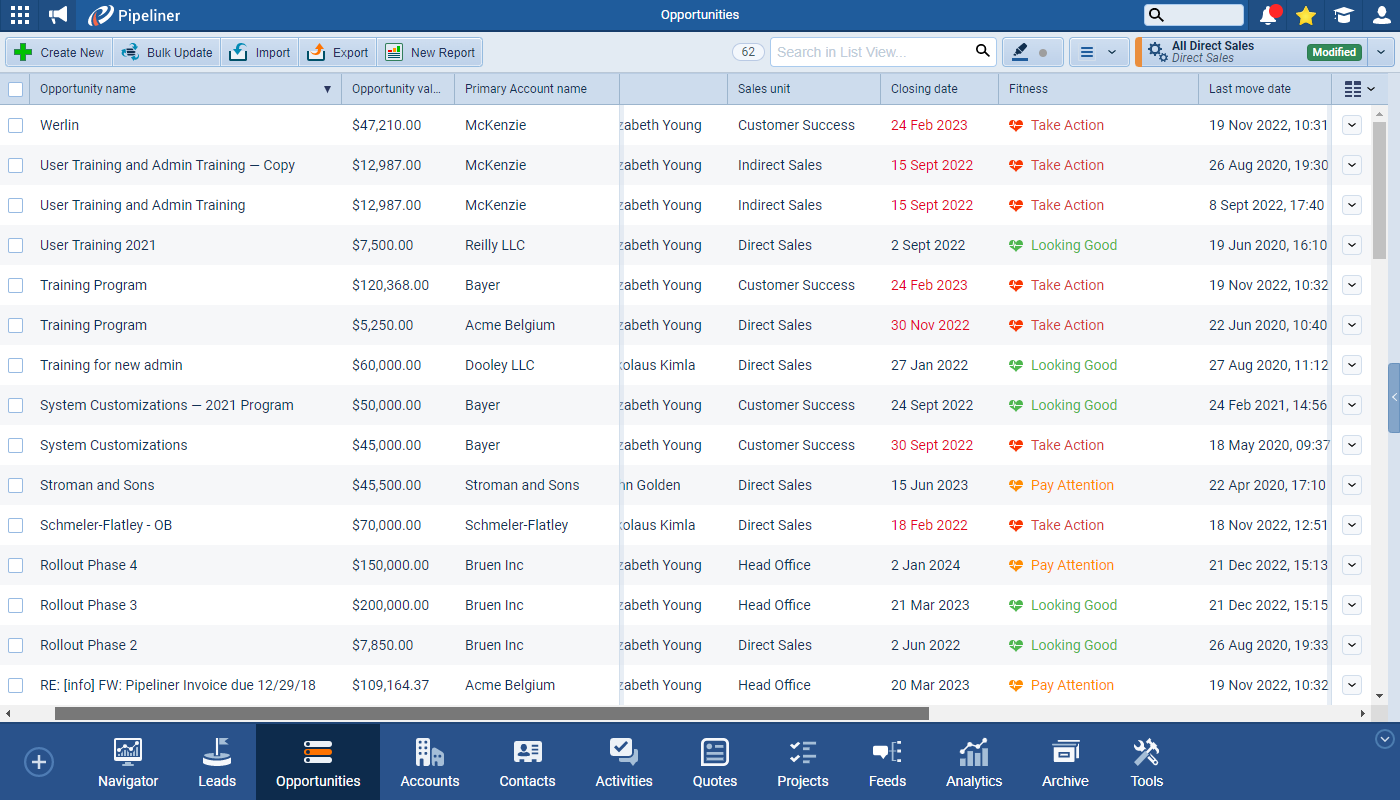The width and height of the screenshot is (1400, 800).
Task: Check the box for Werlin opportunity
Action: point(16,125)
